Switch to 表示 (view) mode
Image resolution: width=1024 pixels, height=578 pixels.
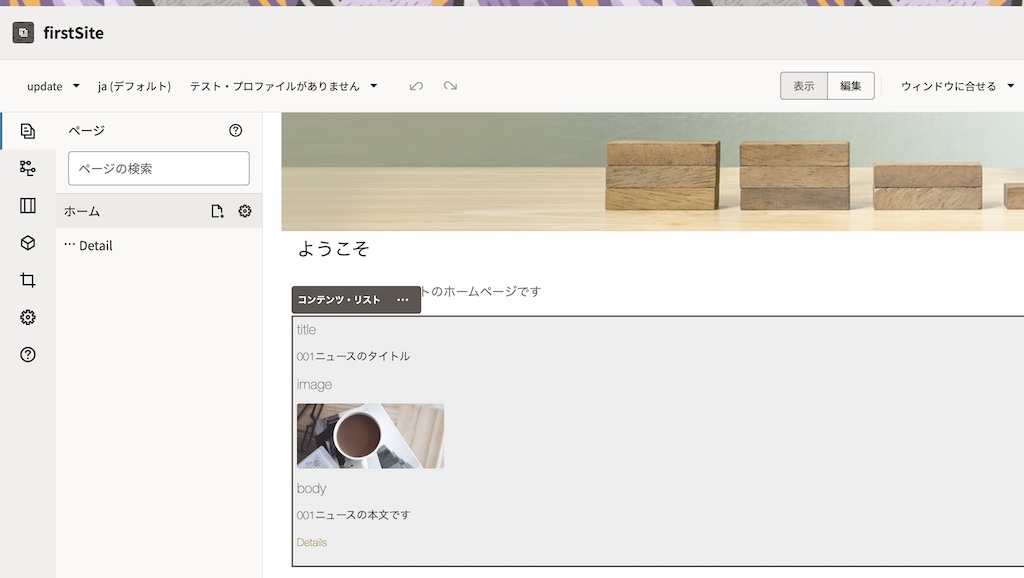click(x=803, y=86)
